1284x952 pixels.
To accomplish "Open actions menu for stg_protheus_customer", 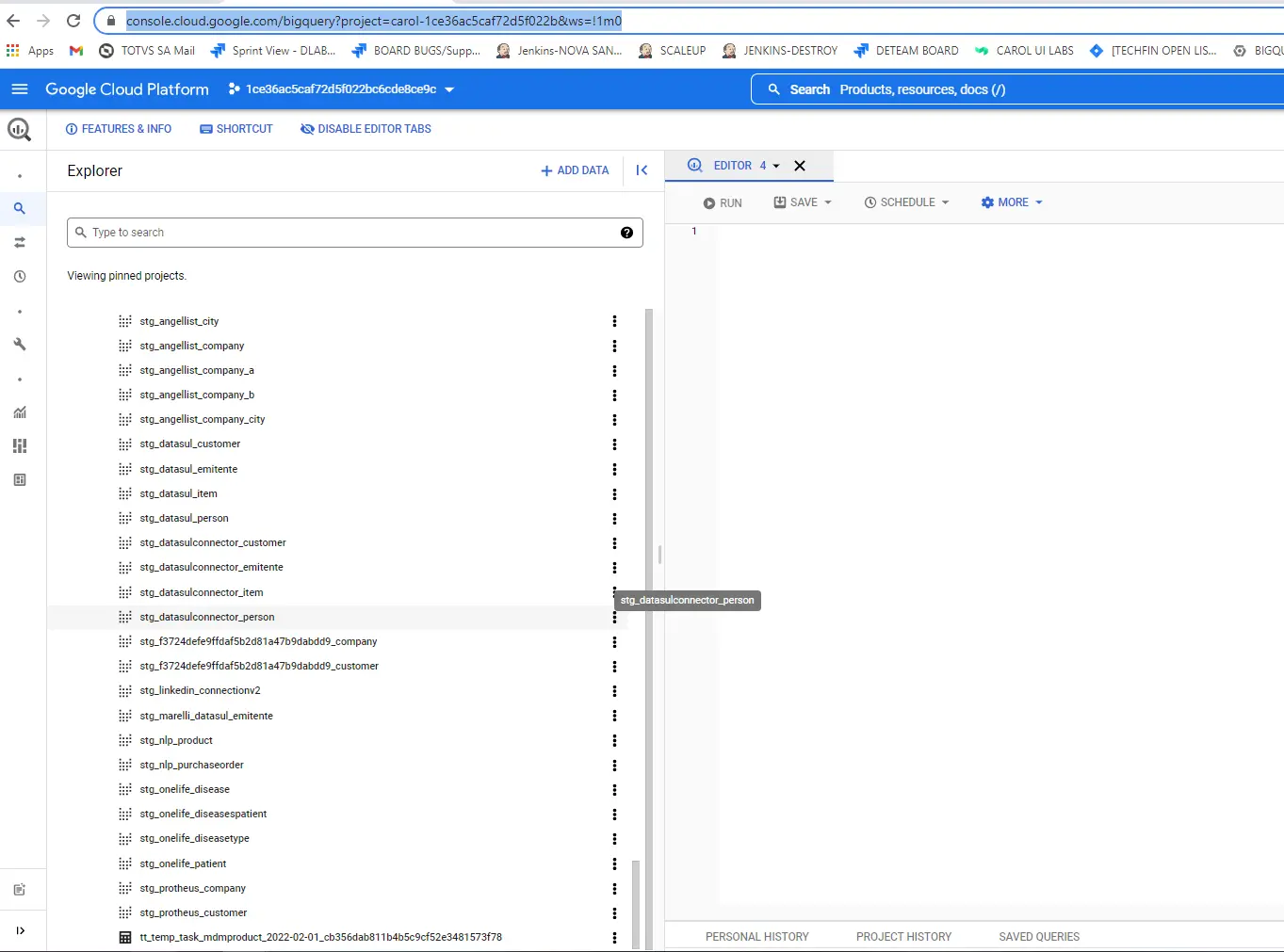I will [614, 913].
